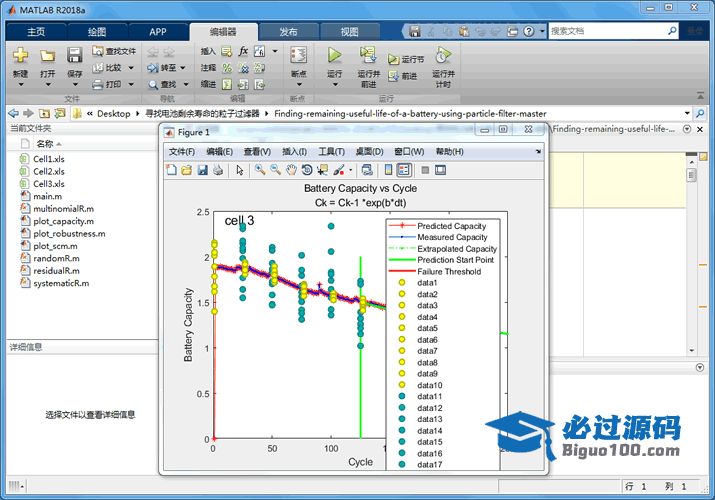Click the New file plus icon
The width and height of the screenshot is (715, 500).
[20, 55]
